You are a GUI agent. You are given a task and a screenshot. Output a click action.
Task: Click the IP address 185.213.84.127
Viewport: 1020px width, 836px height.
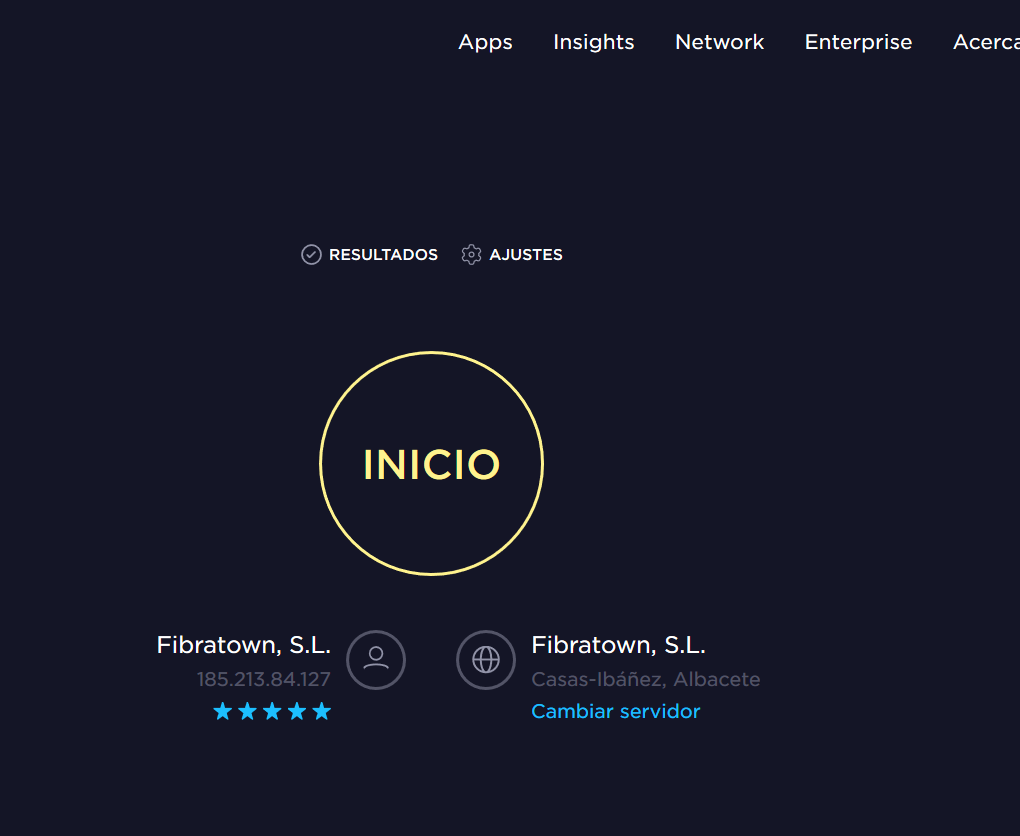(x=263, y=679)
